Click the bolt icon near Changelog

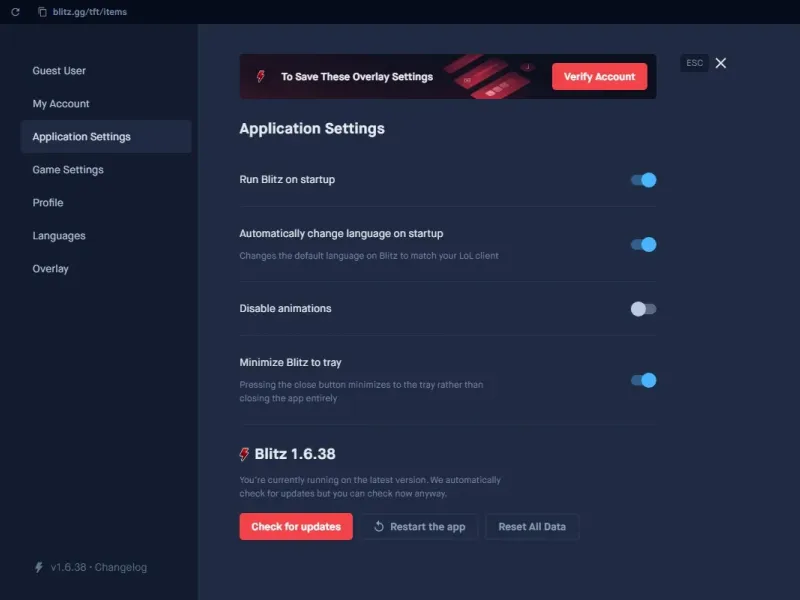pos(39,567)
